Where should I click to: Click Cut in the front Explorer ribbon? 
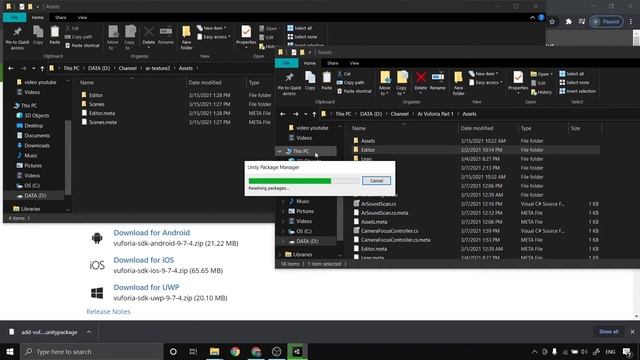(x=344, y=74)
